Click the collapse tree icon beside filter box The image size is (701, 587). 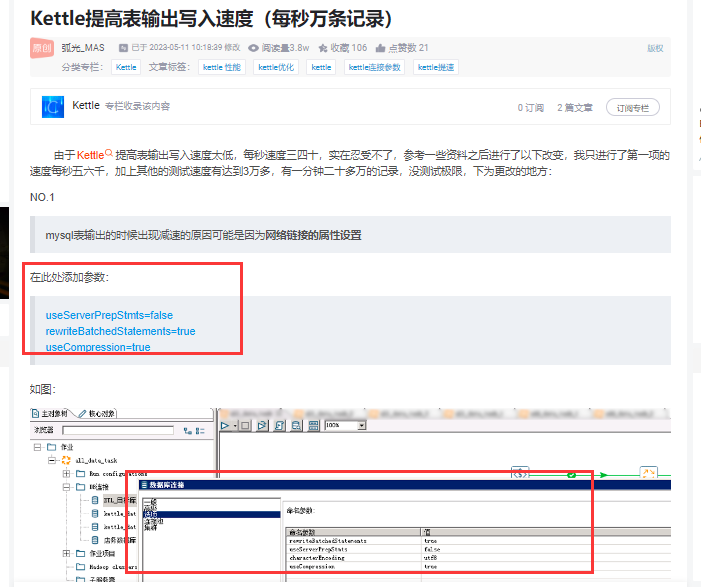click(x=200, y=431)
